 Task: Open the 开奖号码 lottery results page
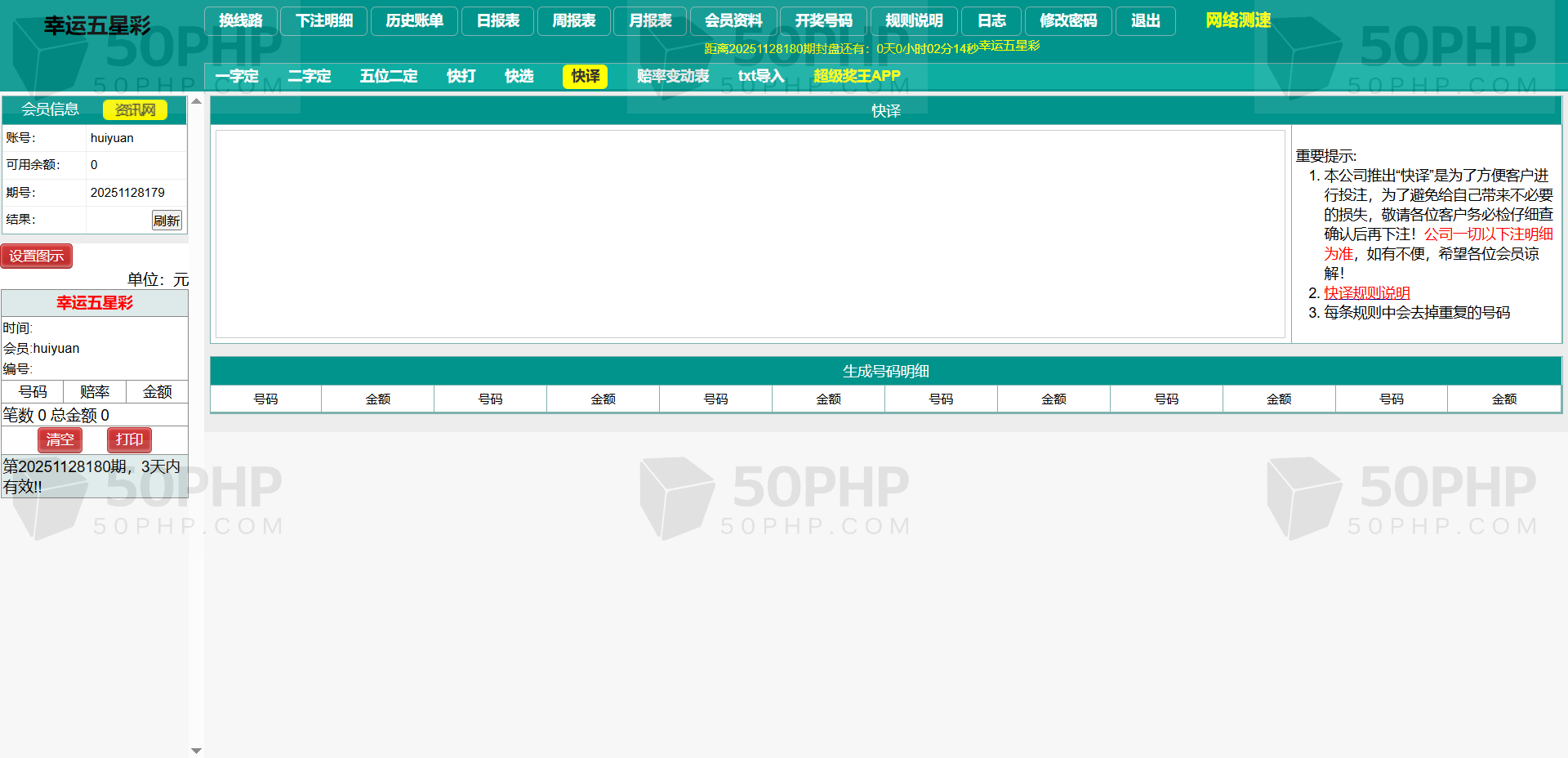[823, 21]
